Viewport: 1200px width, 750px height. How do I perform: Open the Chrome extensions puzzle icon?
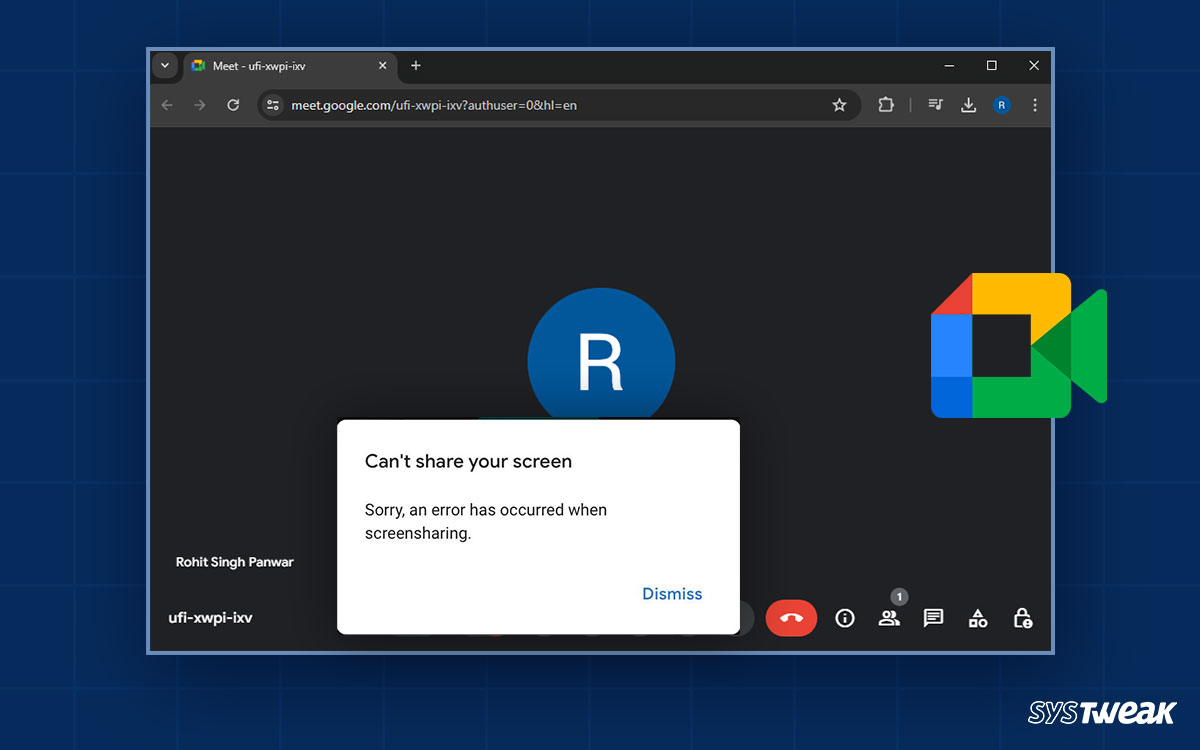(x=886, y=104)
